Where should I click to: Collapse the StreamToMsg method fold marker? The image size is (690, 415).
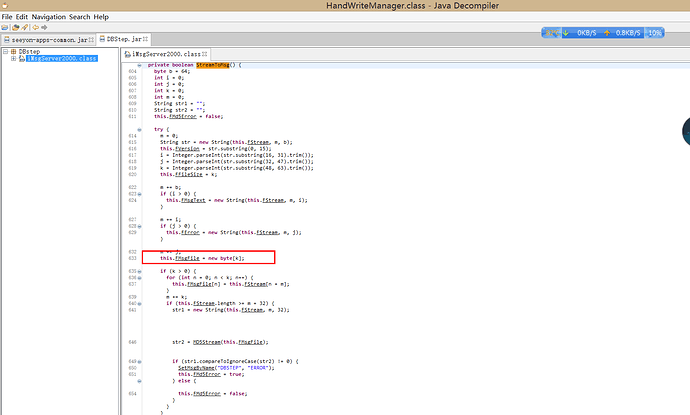(x=139, y=65)
